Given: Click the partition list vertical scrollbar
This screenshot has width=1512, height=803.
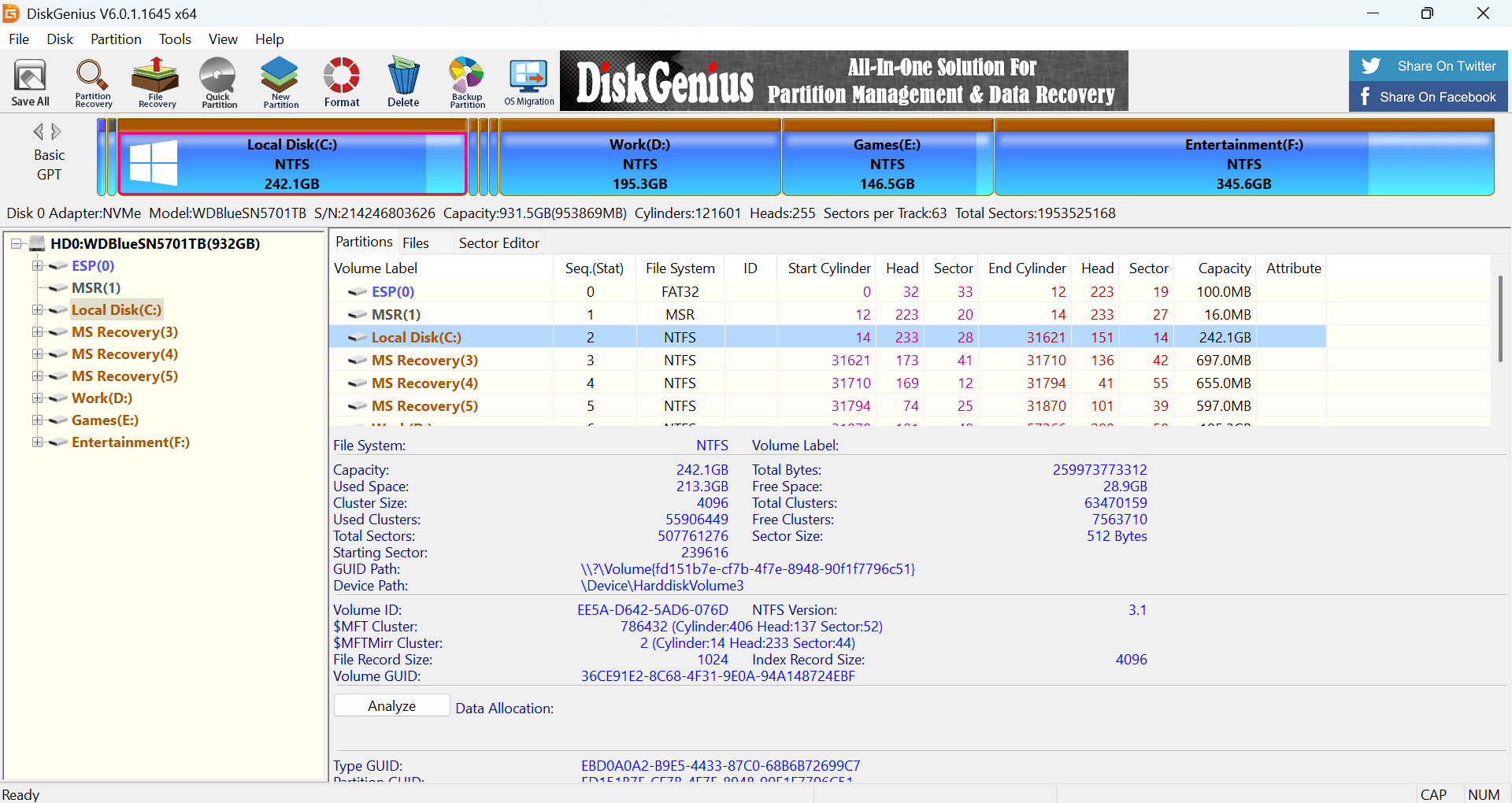Looking at the screenshot, I should pos(1499,319).
